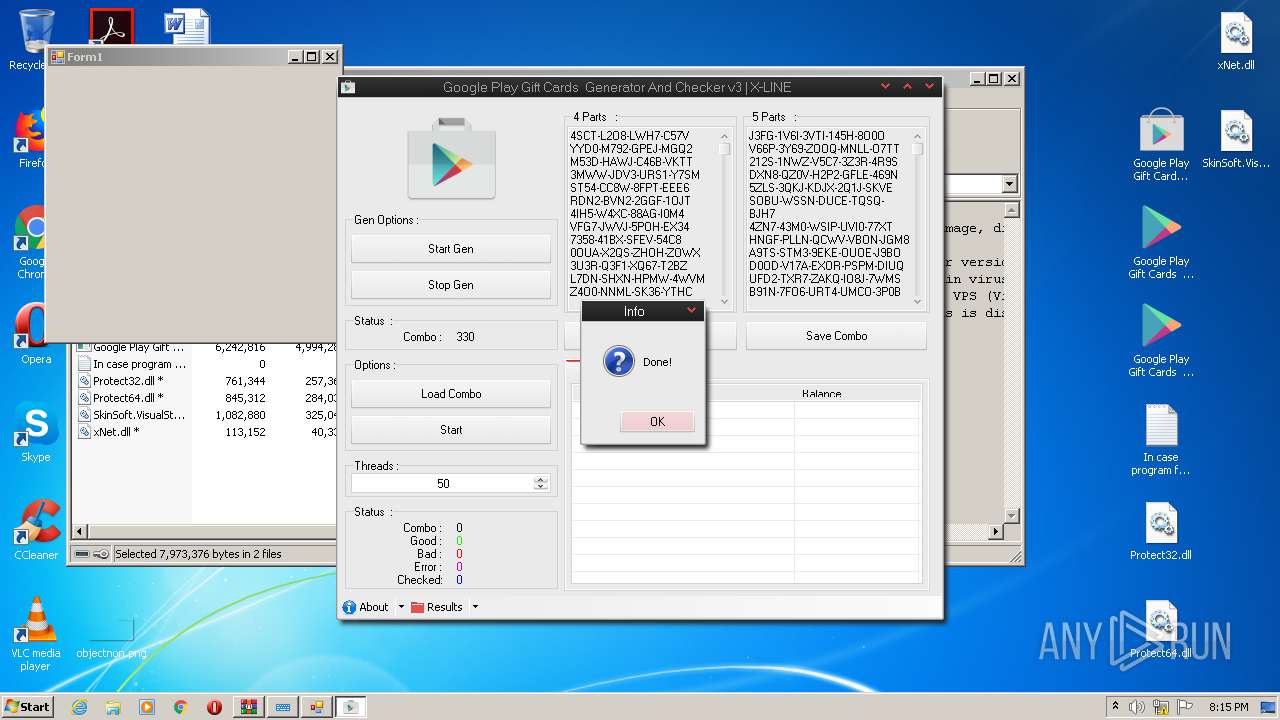
Task: Select Protect32.dll file on the desktop
Action: point(1161,532)
